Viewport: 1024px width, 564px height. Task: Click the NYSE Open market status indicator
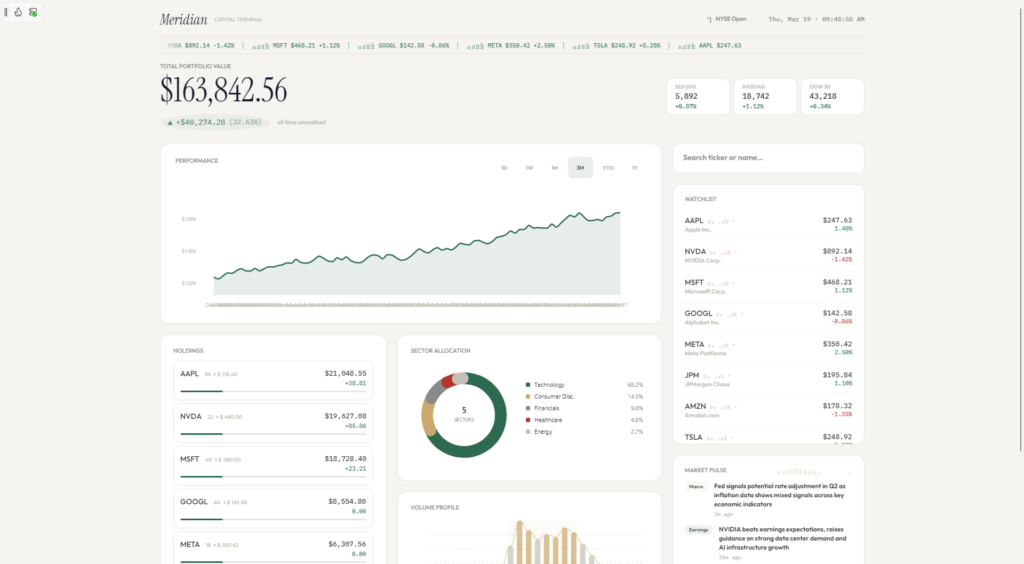pyautogui.click(x=727, y=19)
